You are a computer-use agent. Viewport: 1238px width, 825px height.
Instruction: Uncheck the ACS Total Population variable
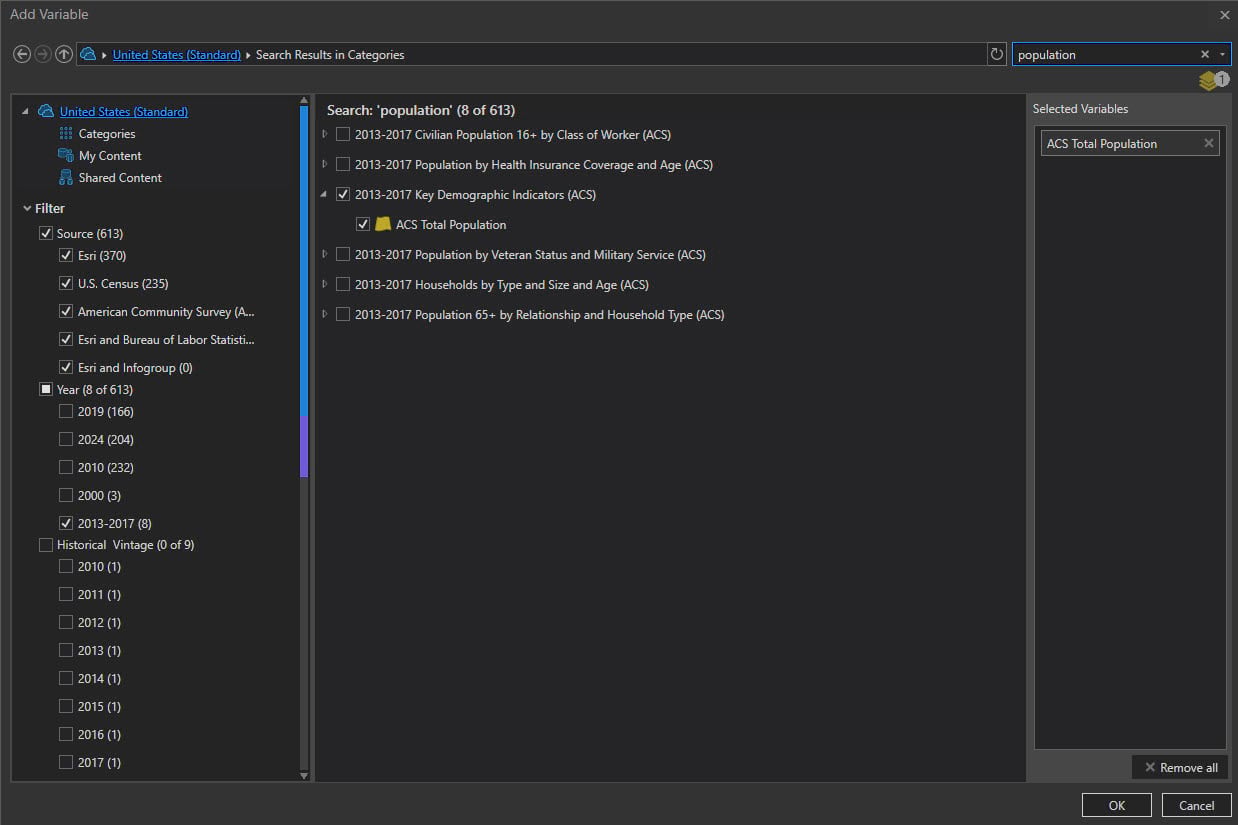[x=364, y=225]
